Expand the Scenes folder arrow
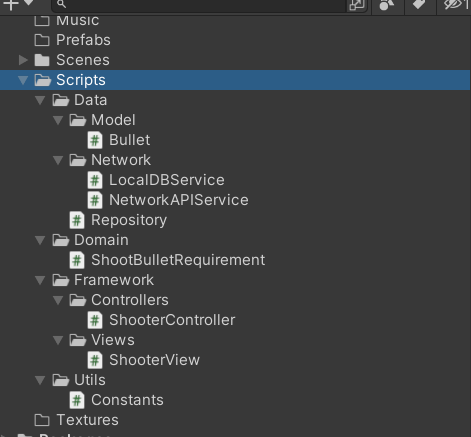 tap(23, 60)
